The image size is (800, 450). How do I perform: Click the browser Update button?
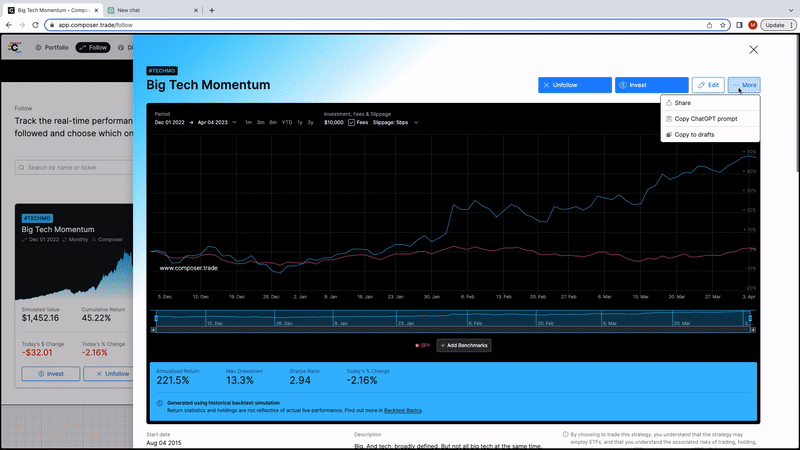click(x=778, y=25)
